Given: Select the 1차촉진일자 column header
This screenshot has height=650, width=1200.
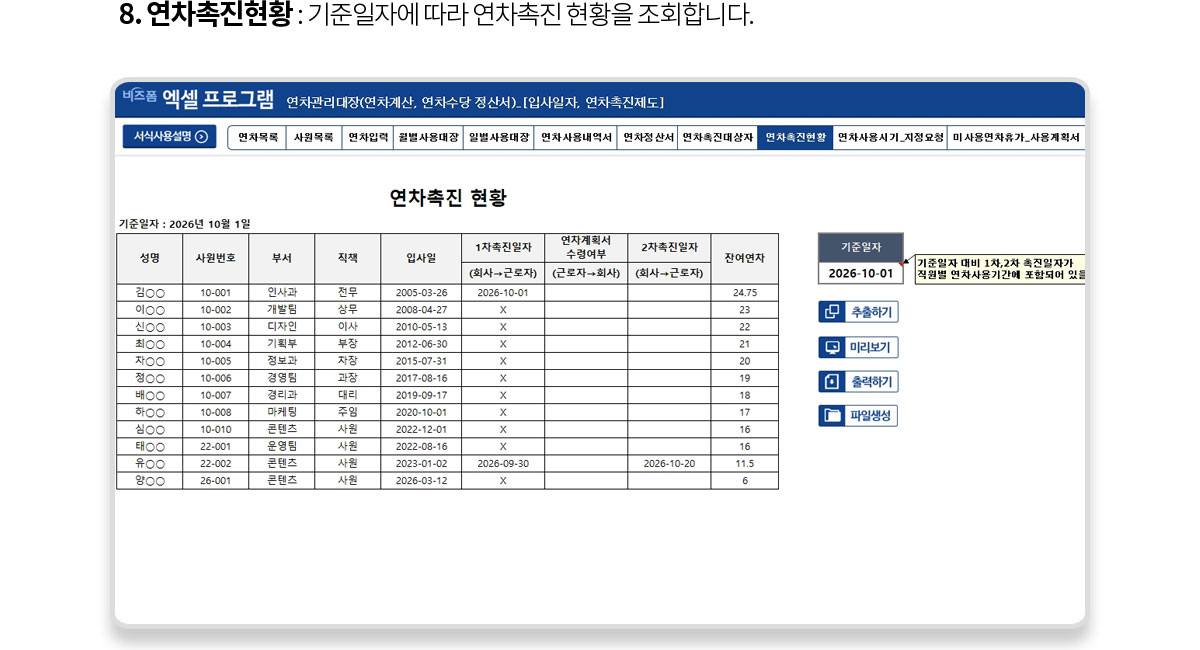Looking at the screenshot, I should click(503, 248).
